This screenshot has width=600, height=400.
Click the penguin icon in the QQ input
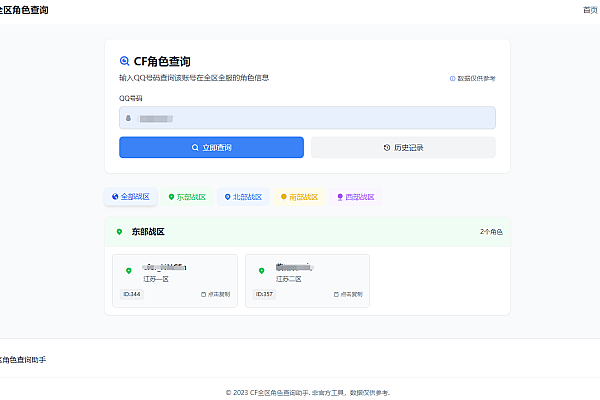(x=129, y=118)
